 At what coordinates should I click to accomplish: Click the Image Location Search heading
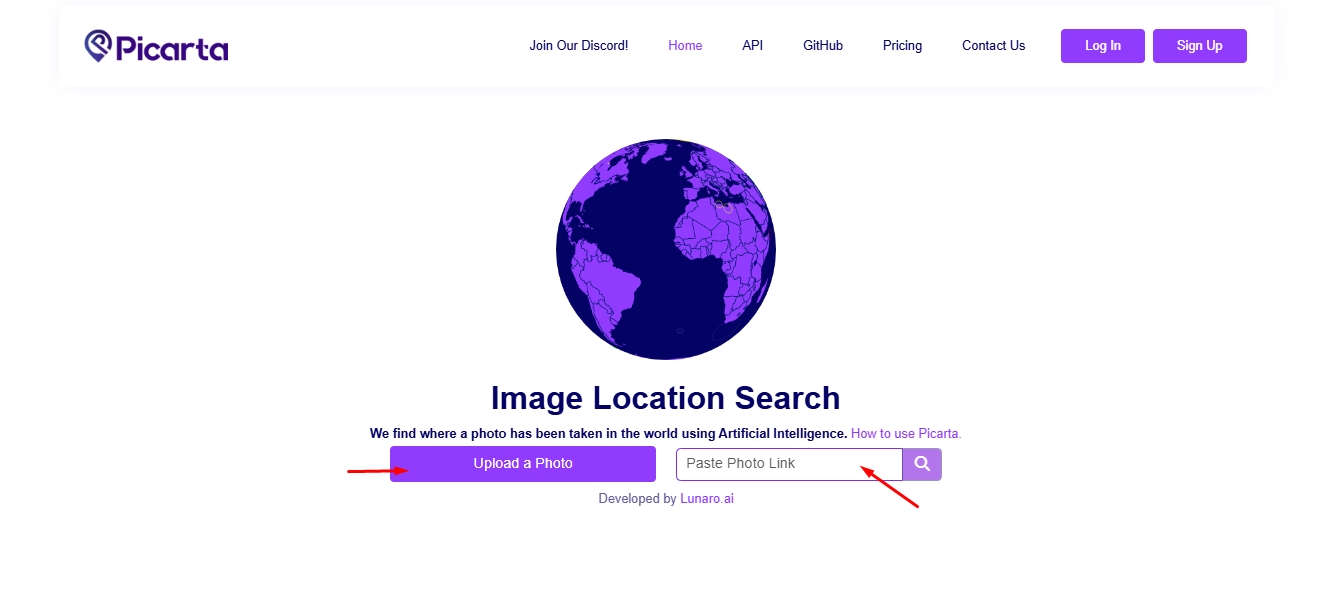pyautogui.click(x=665, y=398)
